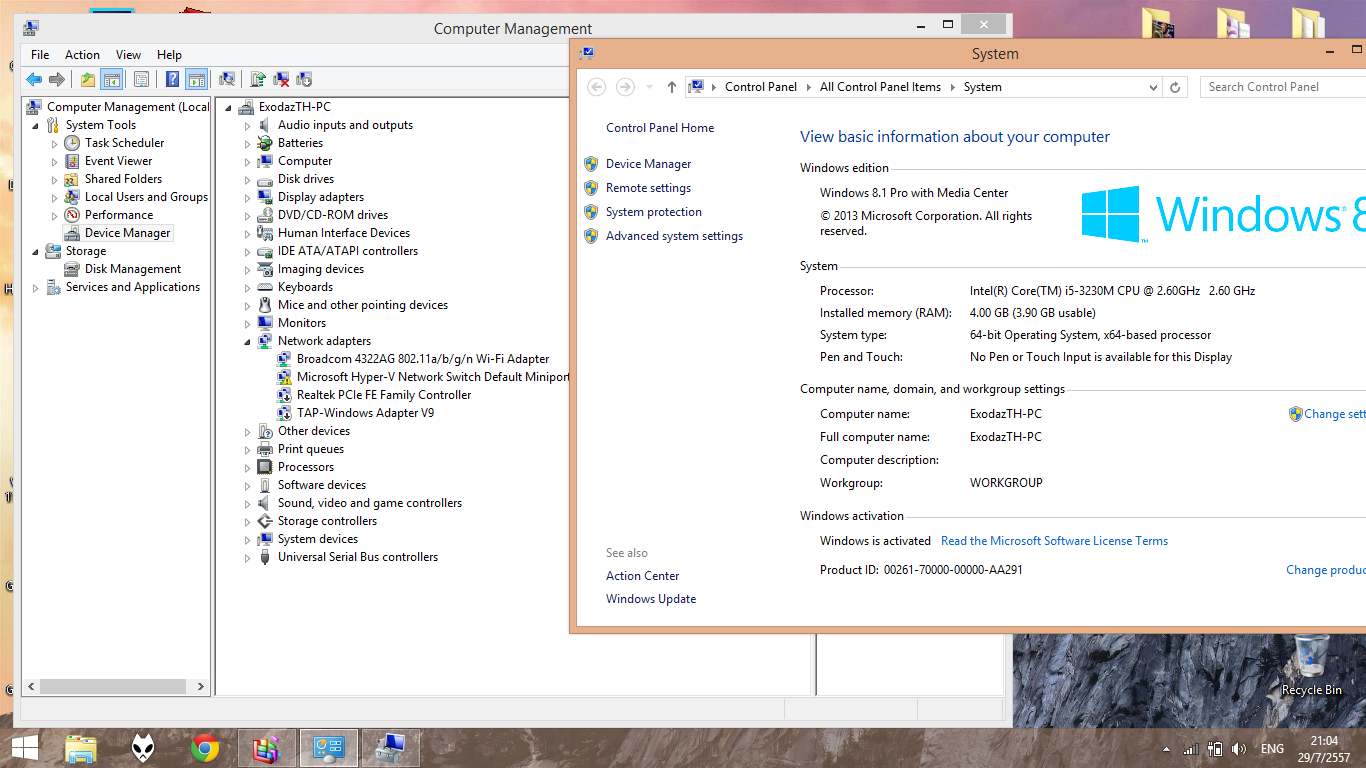Viewport: 1366px width, 768px height.
Task: Go to Control Panel Home
Action: [x=660, y=128]
